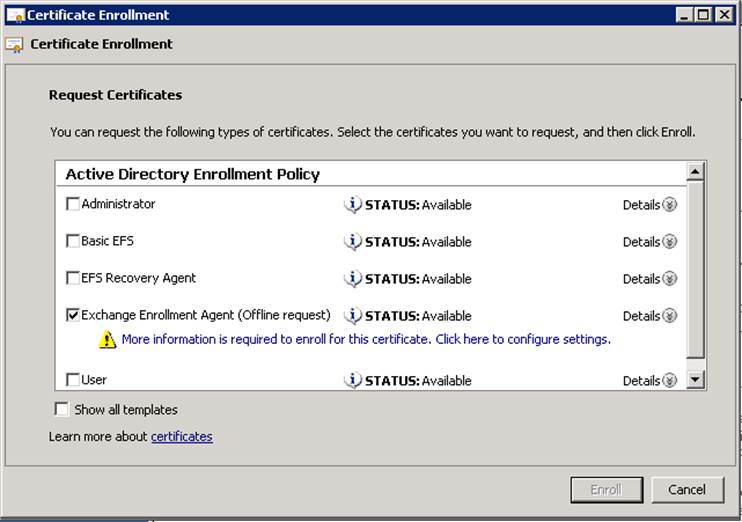Click the Exchange Enrollment Agent status icon
742x522 pixels.
(x=352, y=316)
